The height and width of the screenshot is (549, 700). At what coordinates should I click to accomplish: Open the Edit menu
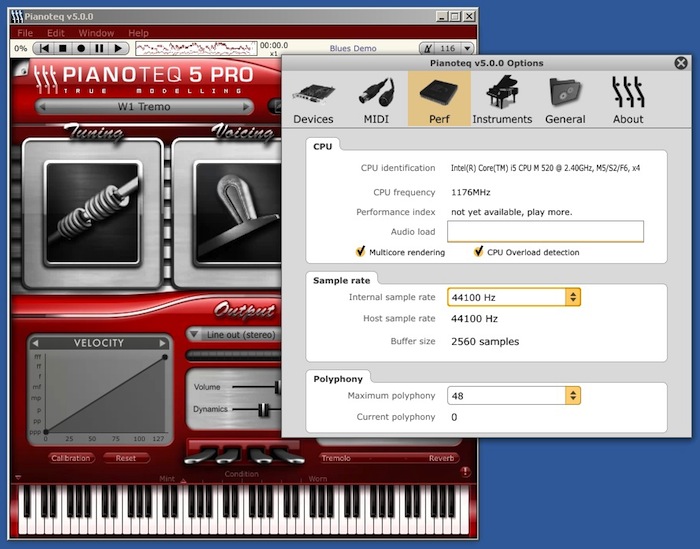pyautogui.click(x=56, y=33)
